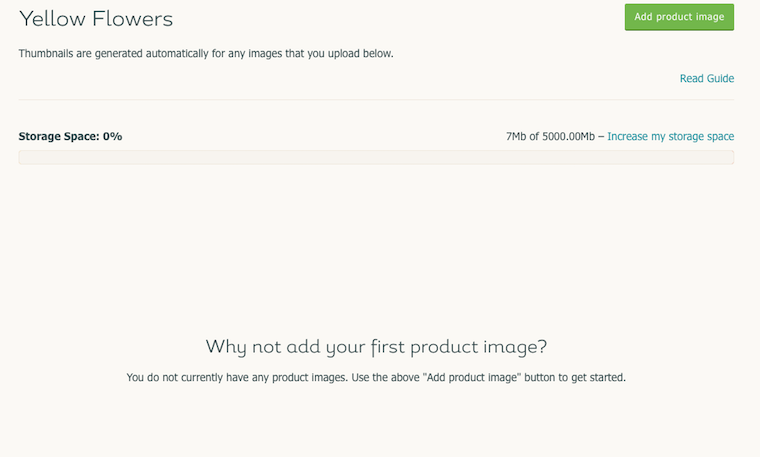Viewport: 760px width, 457px height.
Task: Click the Why not add your first product image heading
Action: point(376,347)
